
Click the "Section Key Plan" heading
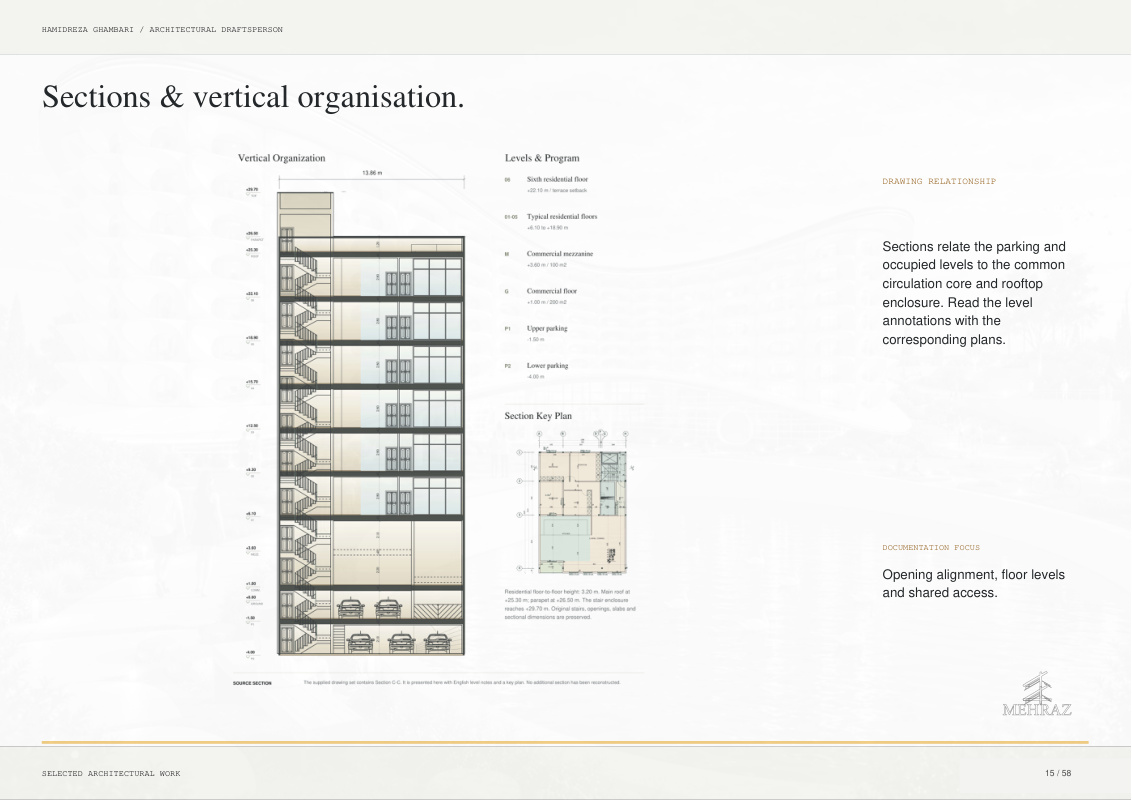[538, 416]
